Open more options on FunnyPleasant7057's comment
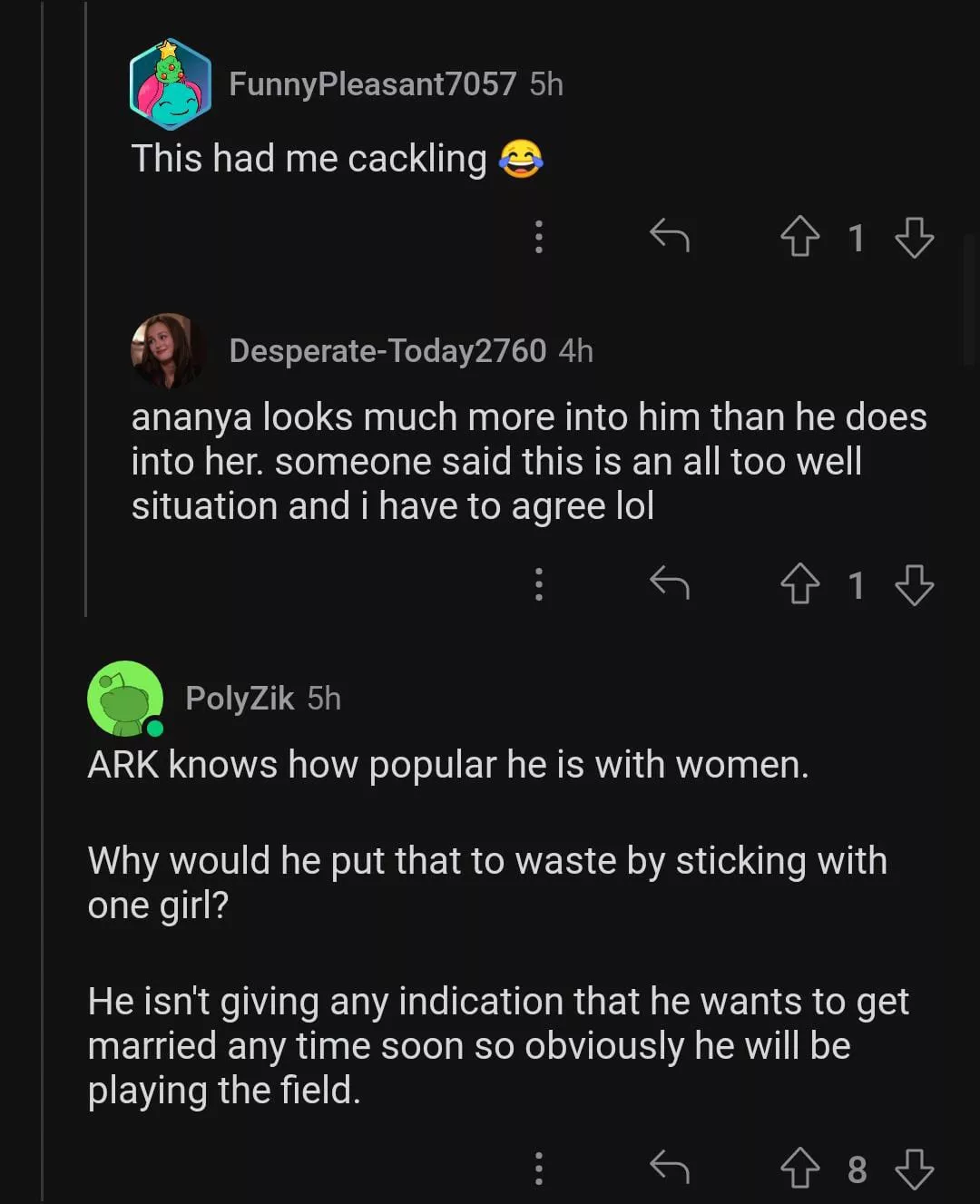 539,236
